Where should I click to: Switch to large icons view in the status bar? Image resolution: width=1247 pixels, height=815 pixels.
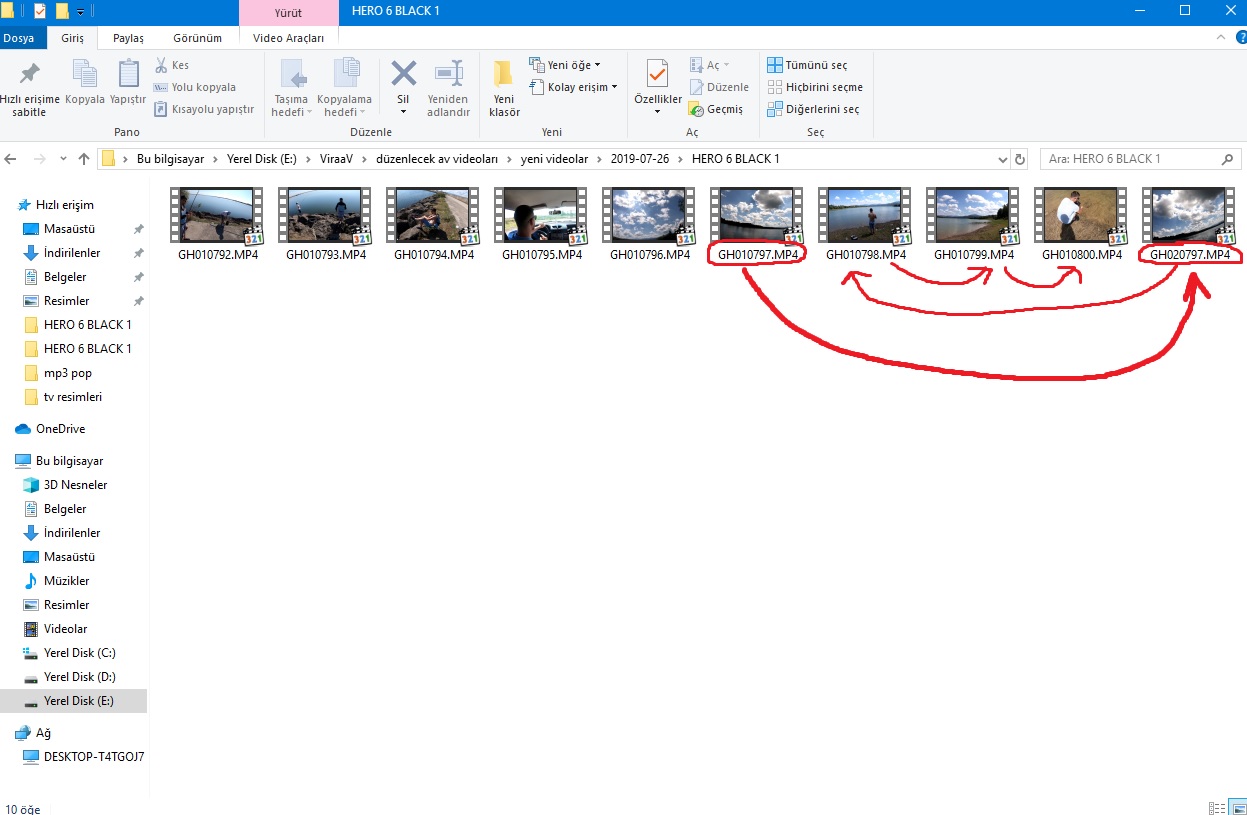1237,807
